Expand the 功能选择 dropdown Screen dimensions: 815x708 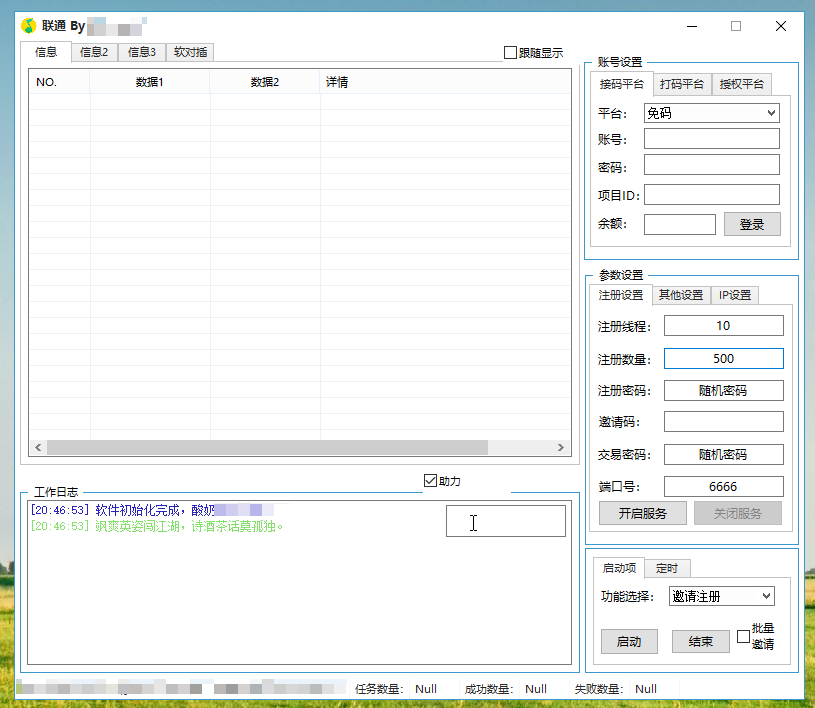[x=721, y=596]
